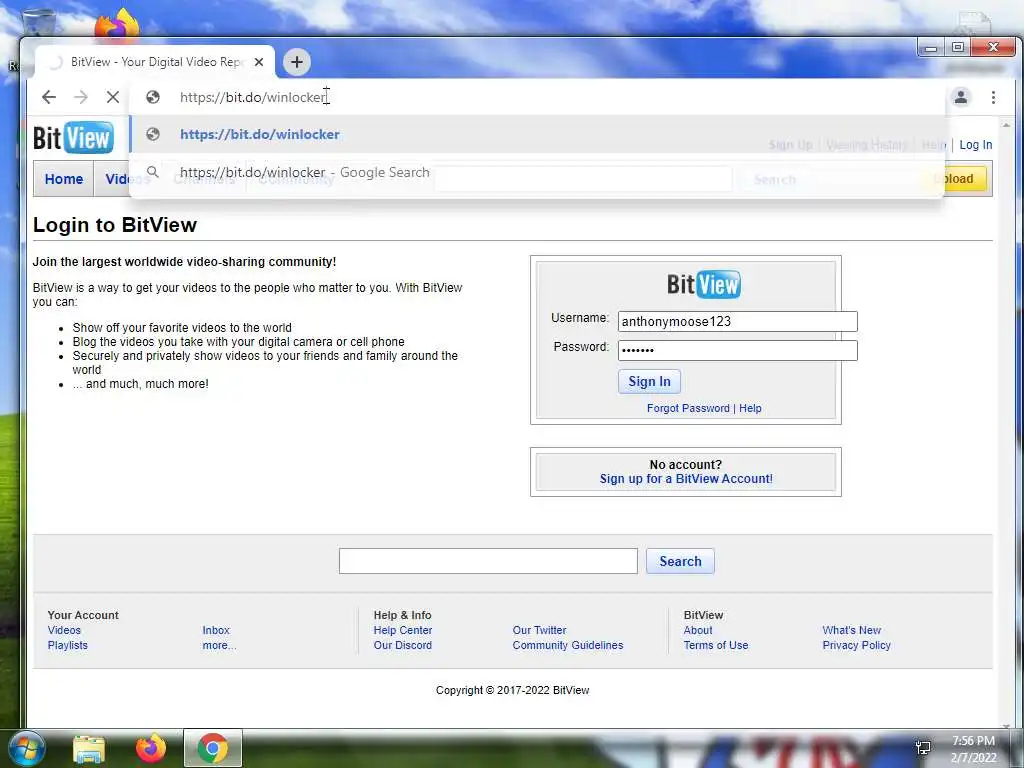Viewport: 1024px width, 768px height.
Task: Click the taskbar clock showing 7:56 PM
Action: 973,749
